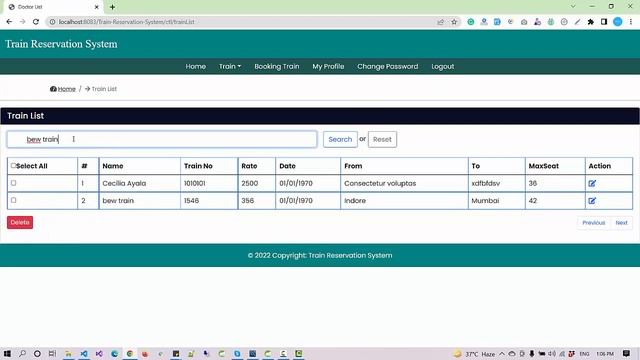Expand the Train dropdown menu
This screenshot has width=640, height=360.
(230, 67)
